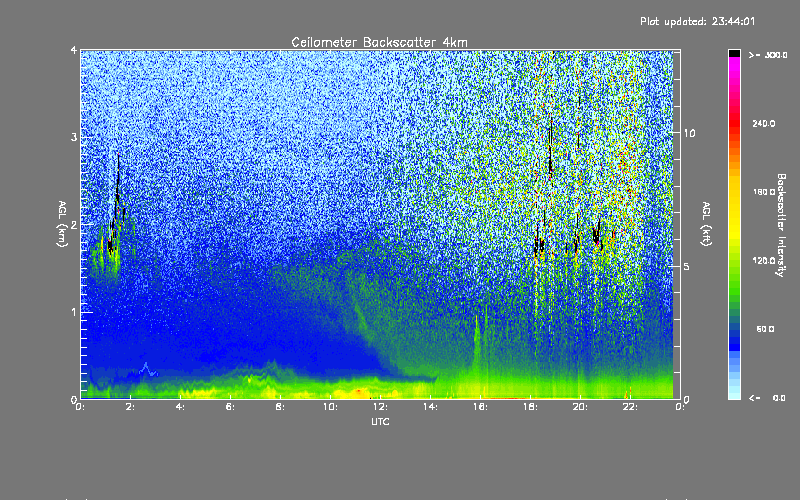The height and width of the screenshot is (500, 800).
Task: Click the "5" kft tick on right axis
Action: click(687, 266)
